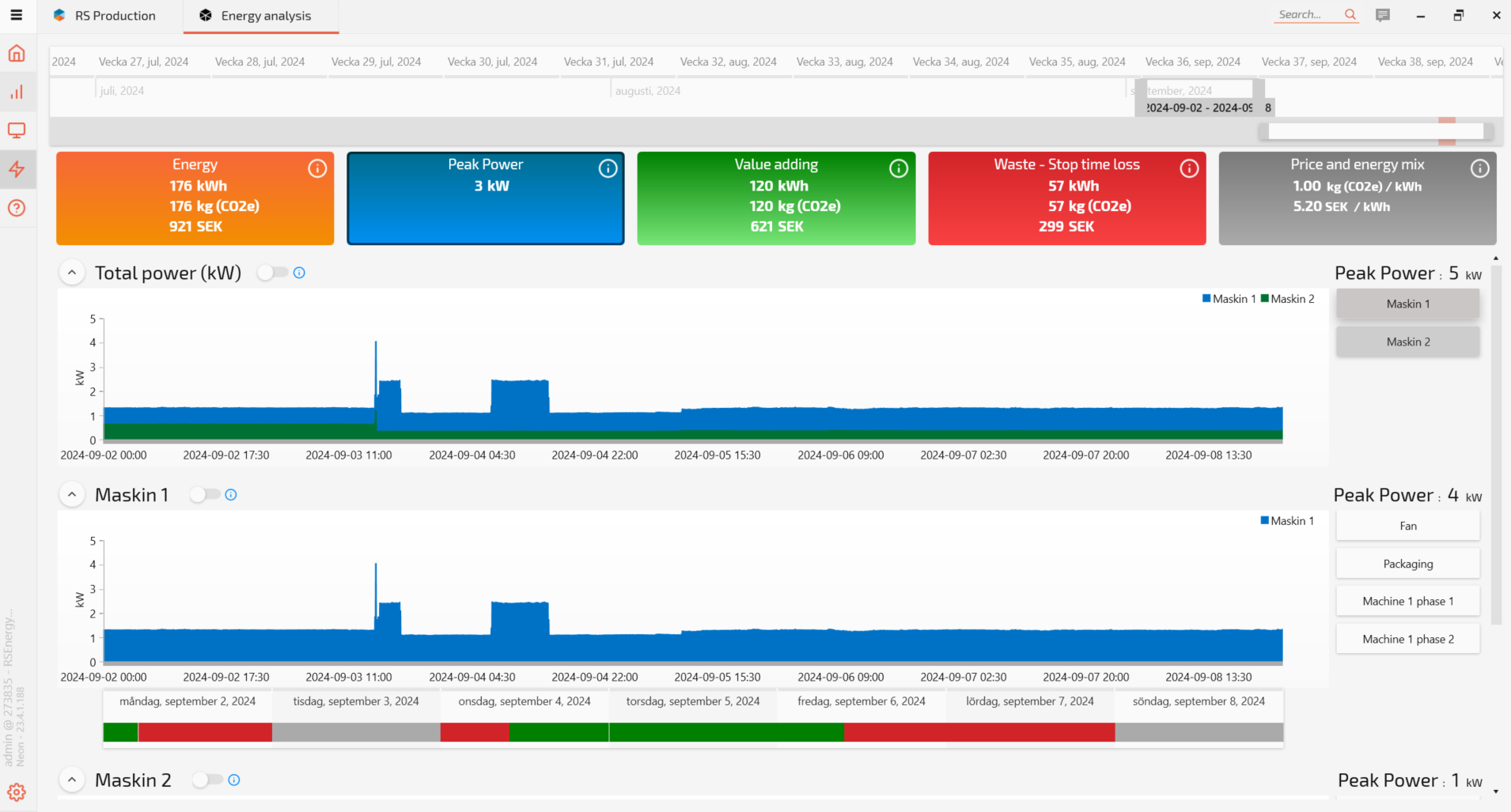Screen dimensions: 1511x812
Task: Toggle the Maskin 2 chart switch
Action: tap(207, 780)
